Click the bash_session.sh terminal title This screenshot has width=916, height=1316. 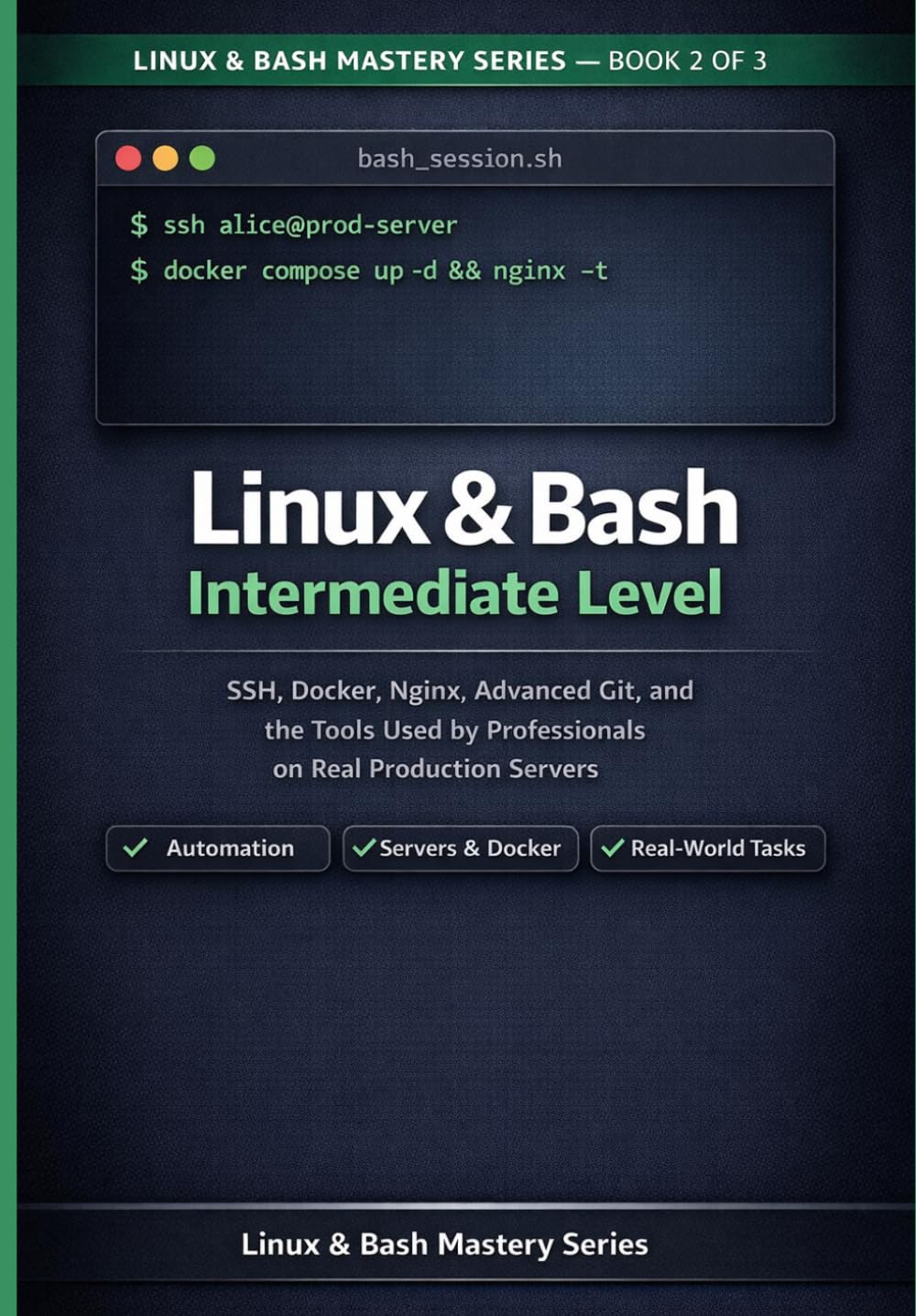tap(460, 159)
